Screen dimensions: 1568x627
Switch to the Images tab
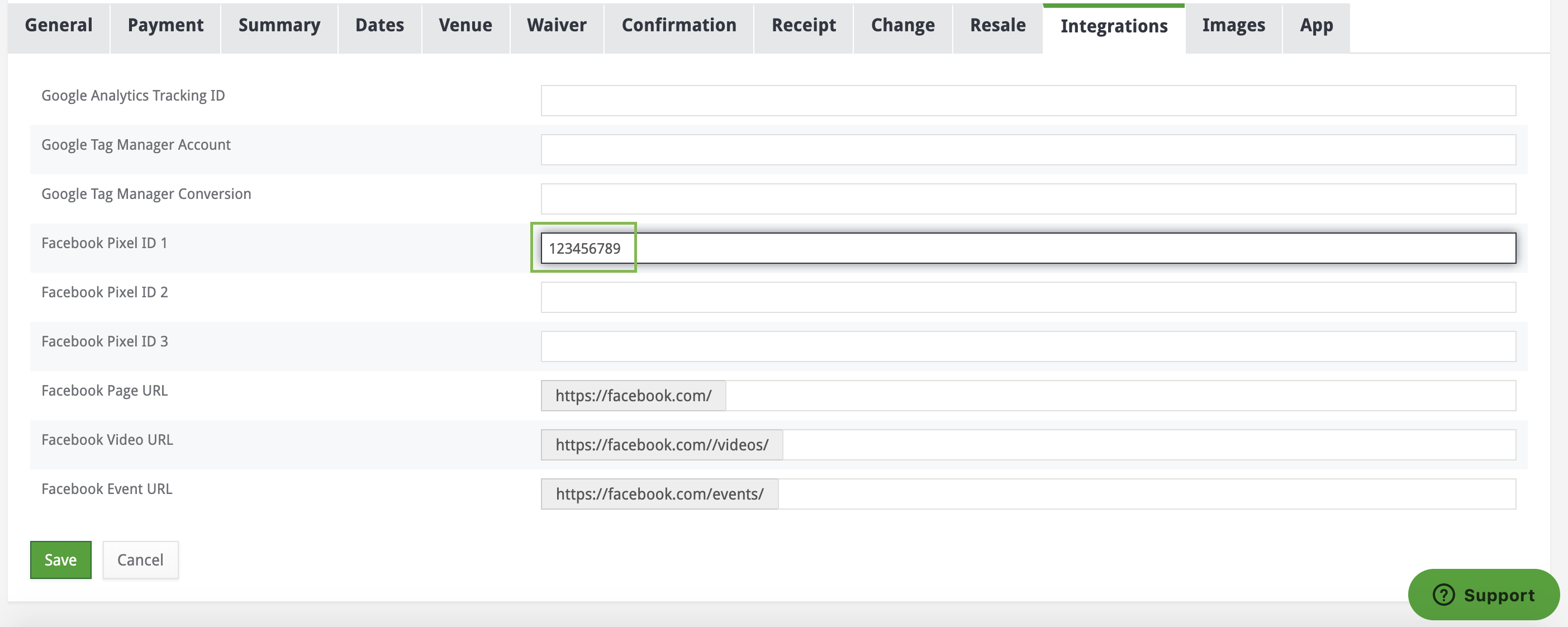[1234, 27]
